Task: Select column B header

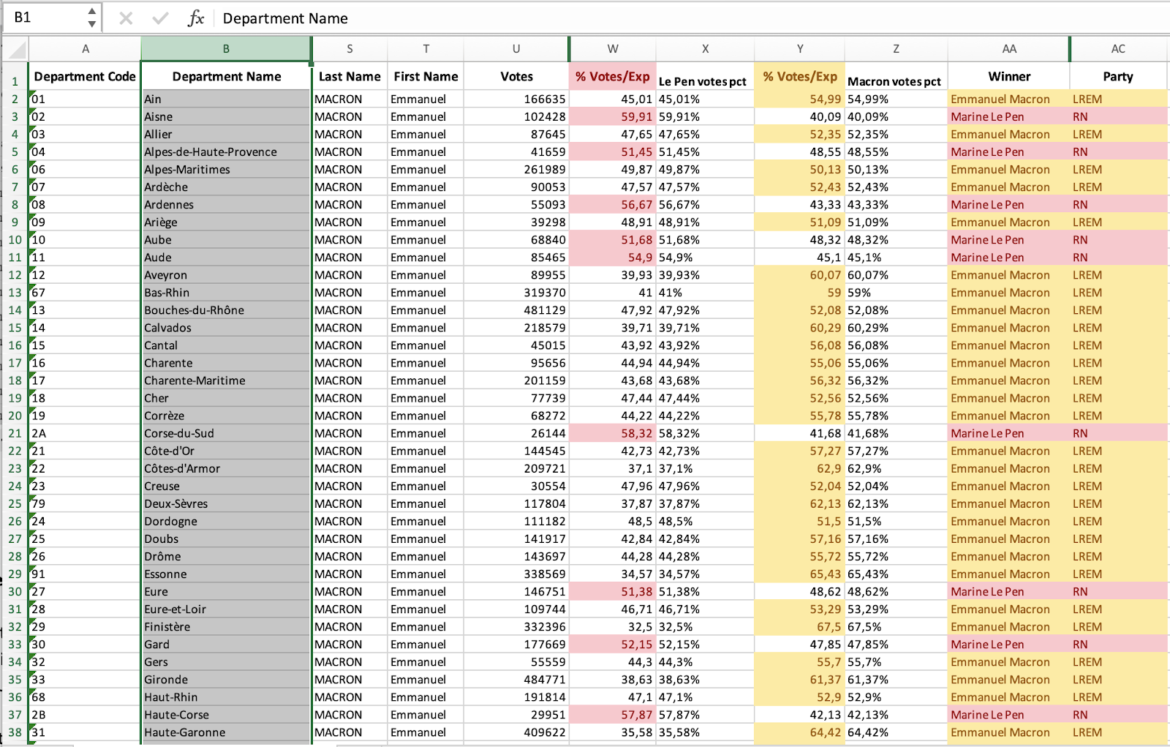Action: click(x=225, y=48)
